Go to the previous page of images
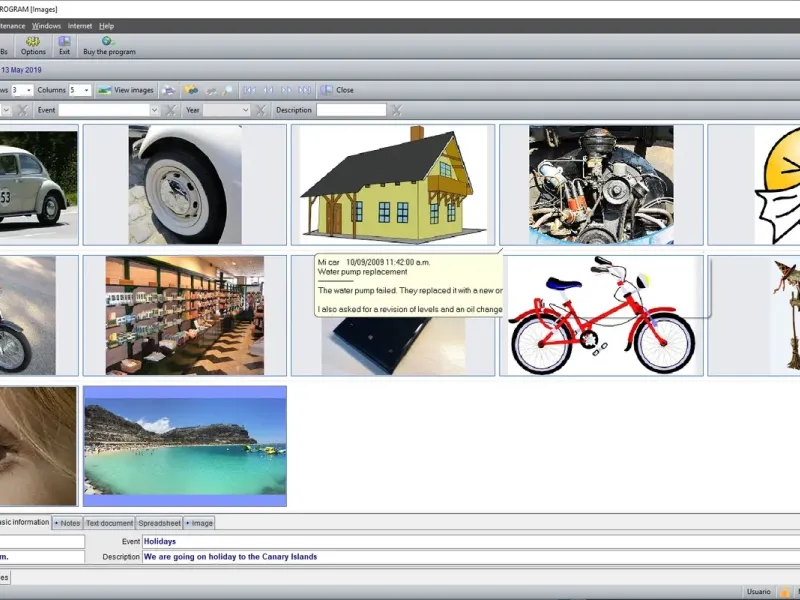800x600 pixels. 268,90
